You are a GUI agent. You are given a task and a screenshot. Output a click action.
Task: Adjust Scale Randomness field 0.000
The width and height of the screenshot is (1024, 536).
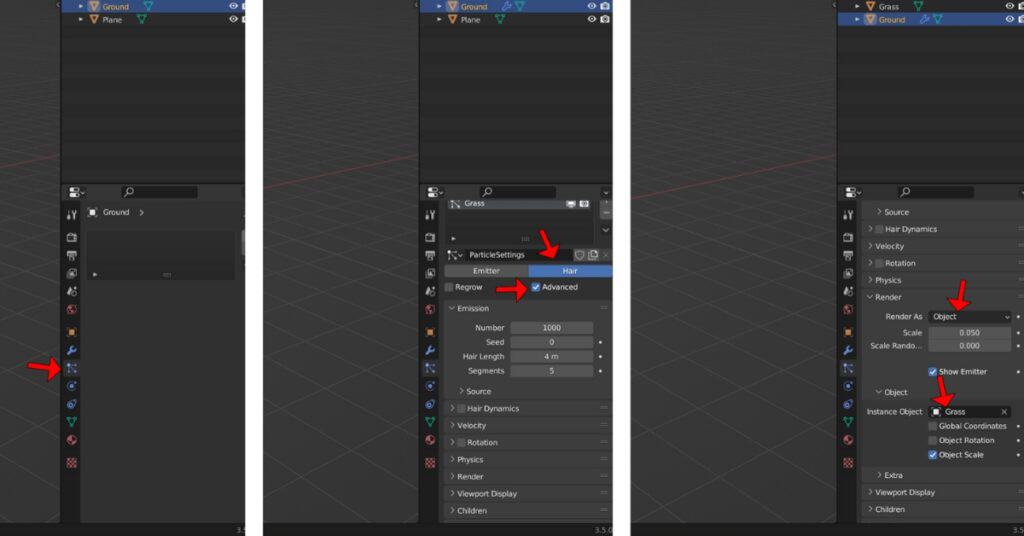(x=970, y=345)
